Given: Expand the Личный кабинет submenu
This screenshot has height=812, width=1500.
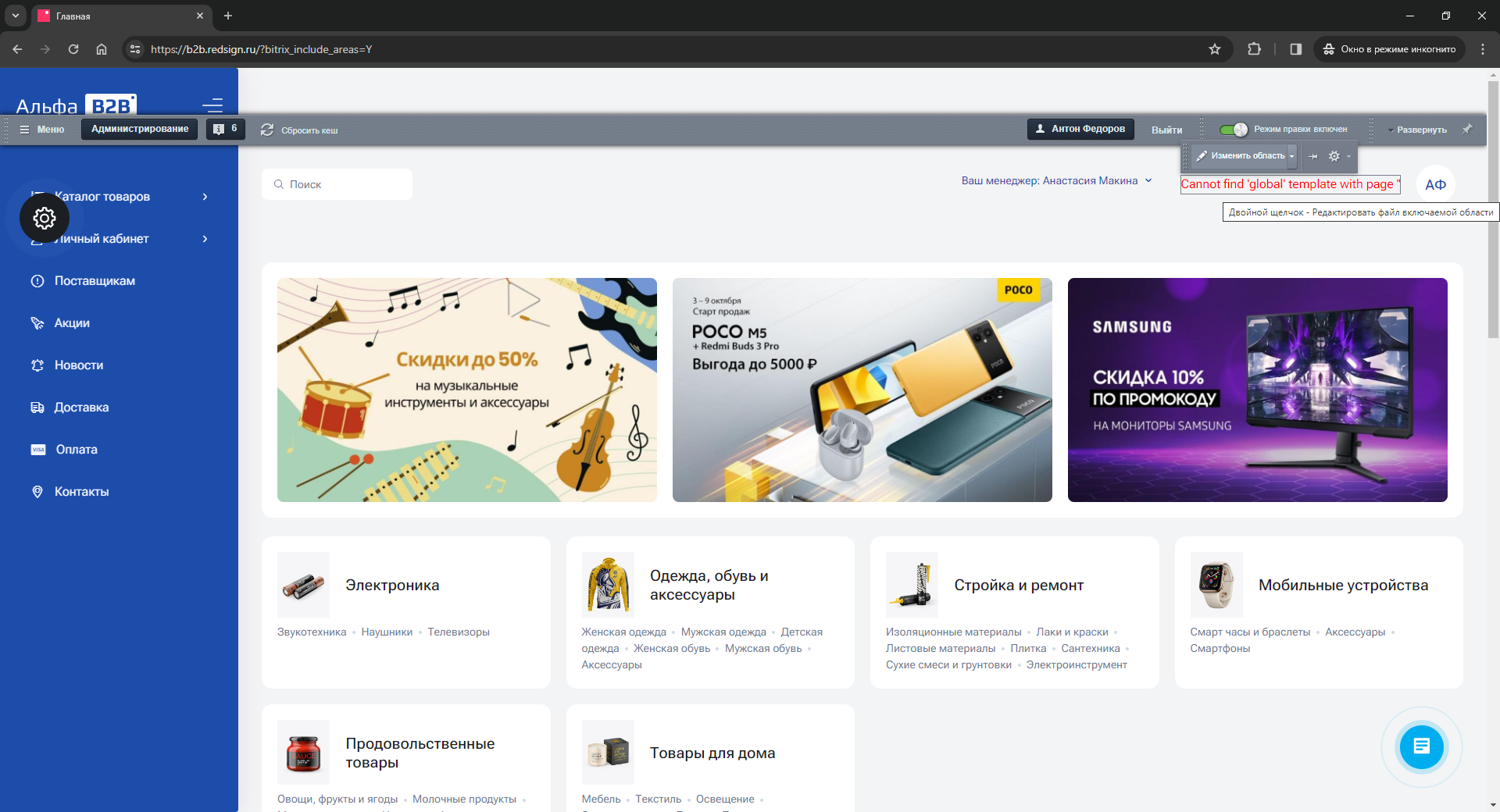Looking at the screenshot, I should click(x=205, y=239).
